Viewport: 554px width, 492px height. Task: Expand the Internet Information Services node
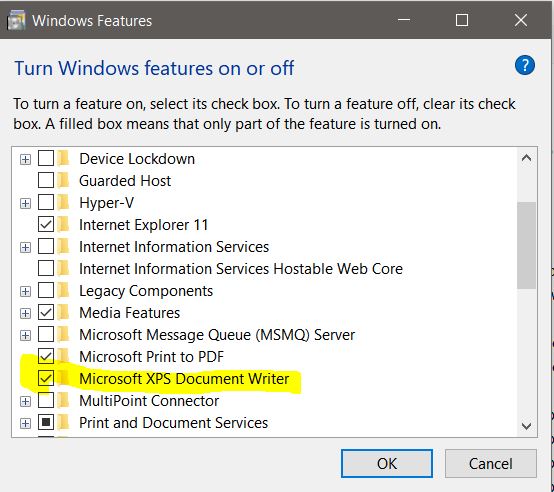[25, 247]
